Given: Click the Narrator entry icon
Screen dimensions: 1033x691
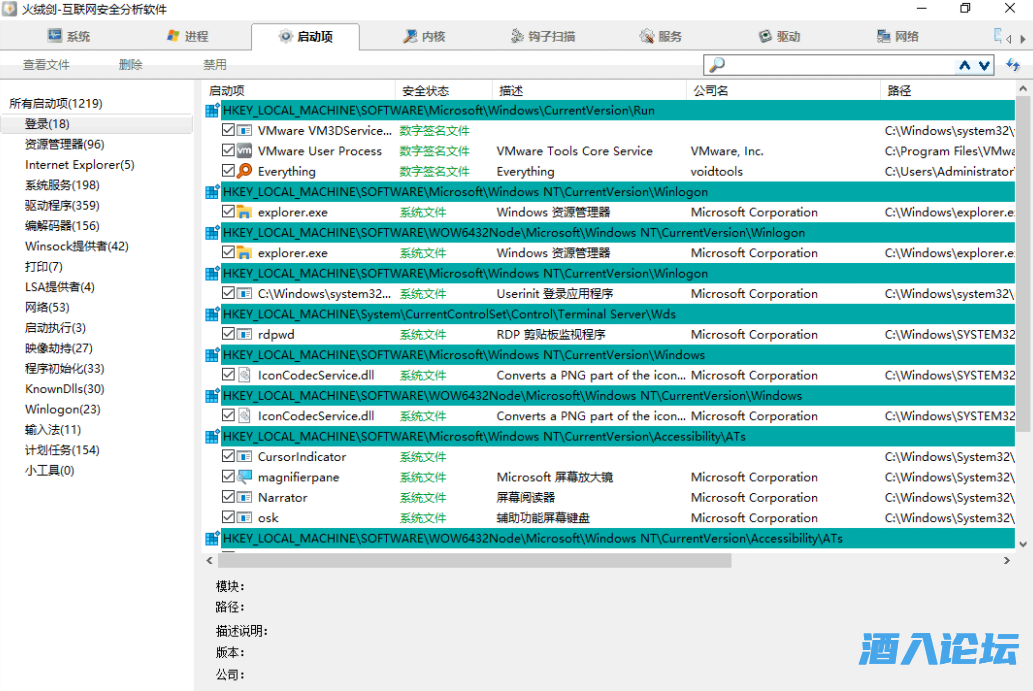Looking at the screenshot, I should tap(244, 498).
